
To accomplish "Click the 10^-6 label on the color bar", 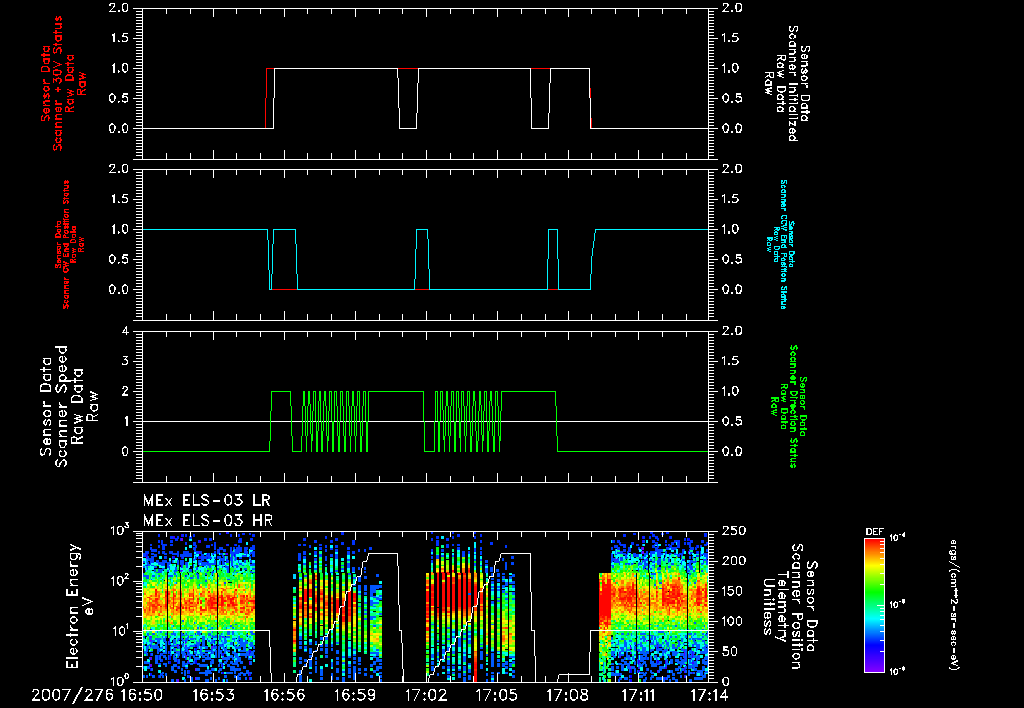I will tap(898, 671).
